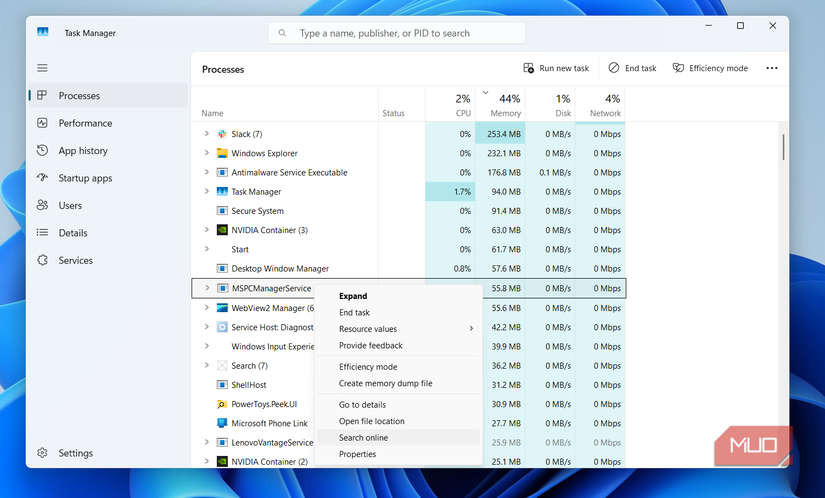Expand the Search (7) process group
The width and height of the screenshot is (825, 498).
click(207, 365)
